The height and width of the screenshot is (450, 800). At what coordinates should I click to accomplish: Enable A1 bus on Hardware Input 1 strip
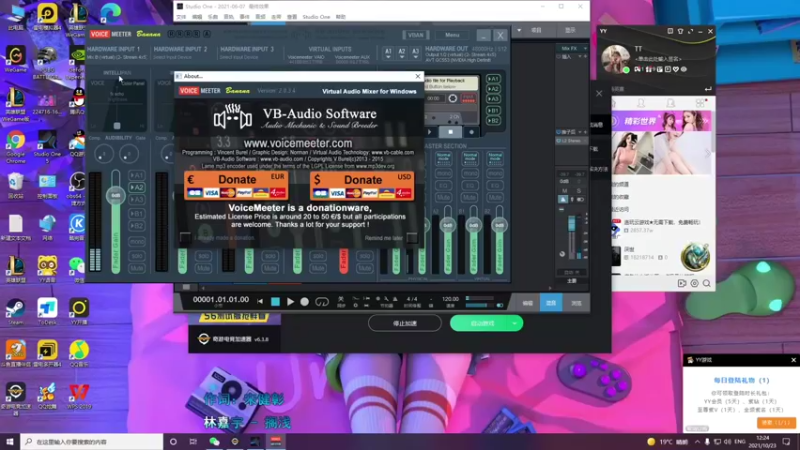137,175
